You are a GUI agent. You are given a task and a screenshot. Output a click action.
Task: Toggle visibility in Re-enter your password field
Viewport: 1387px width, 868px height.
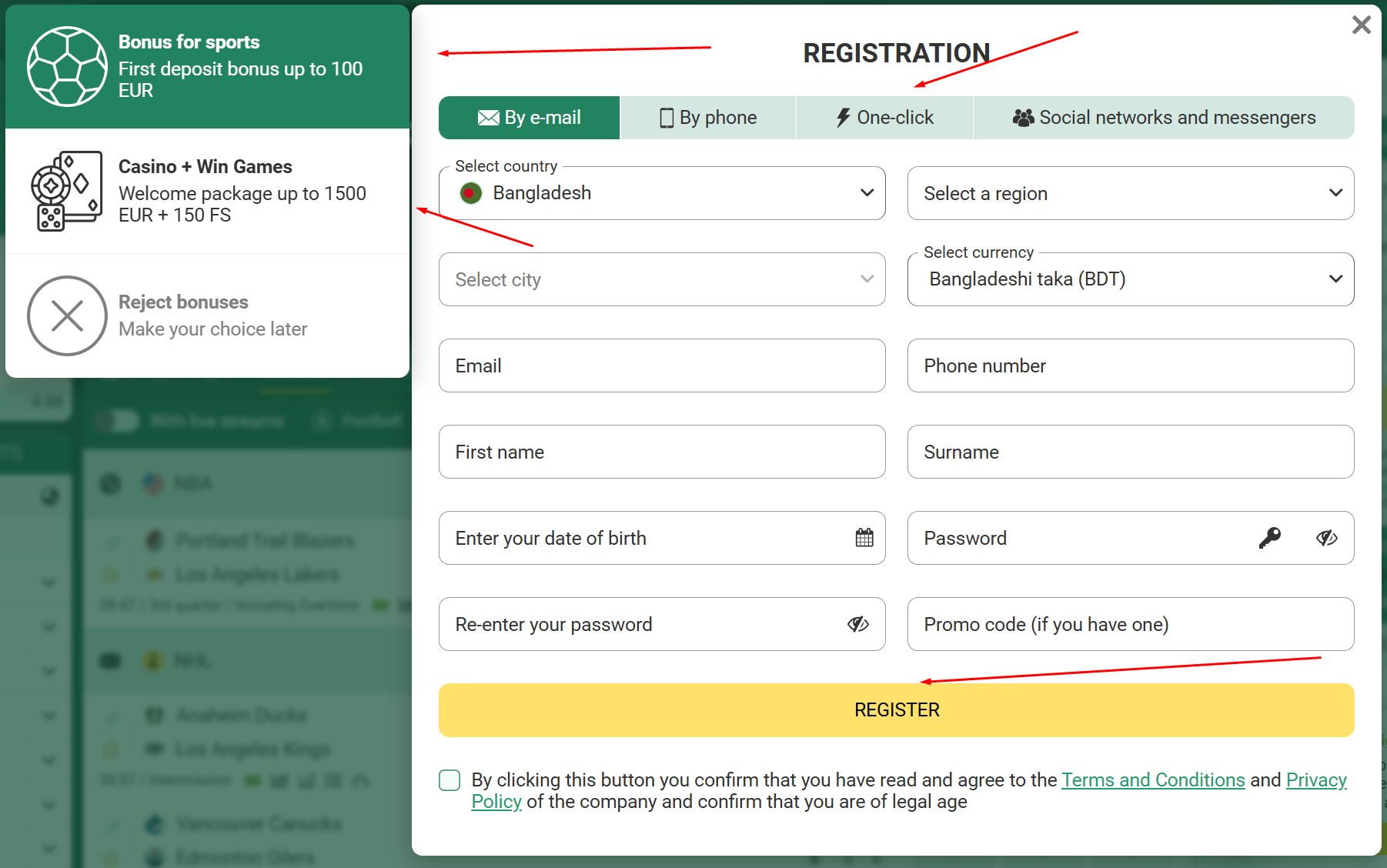pyautogui.click(x=857, y=624)
